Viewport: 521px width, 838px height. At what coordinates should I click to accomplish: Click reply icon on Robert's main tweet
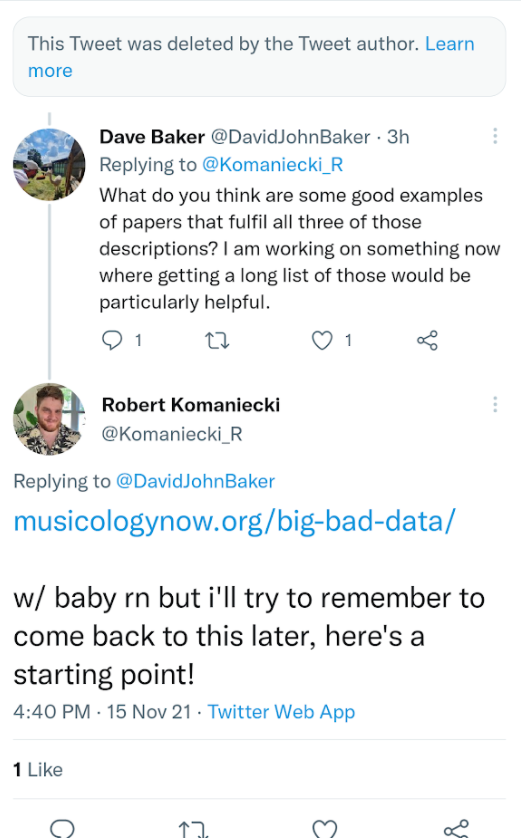tap(62, 828)
